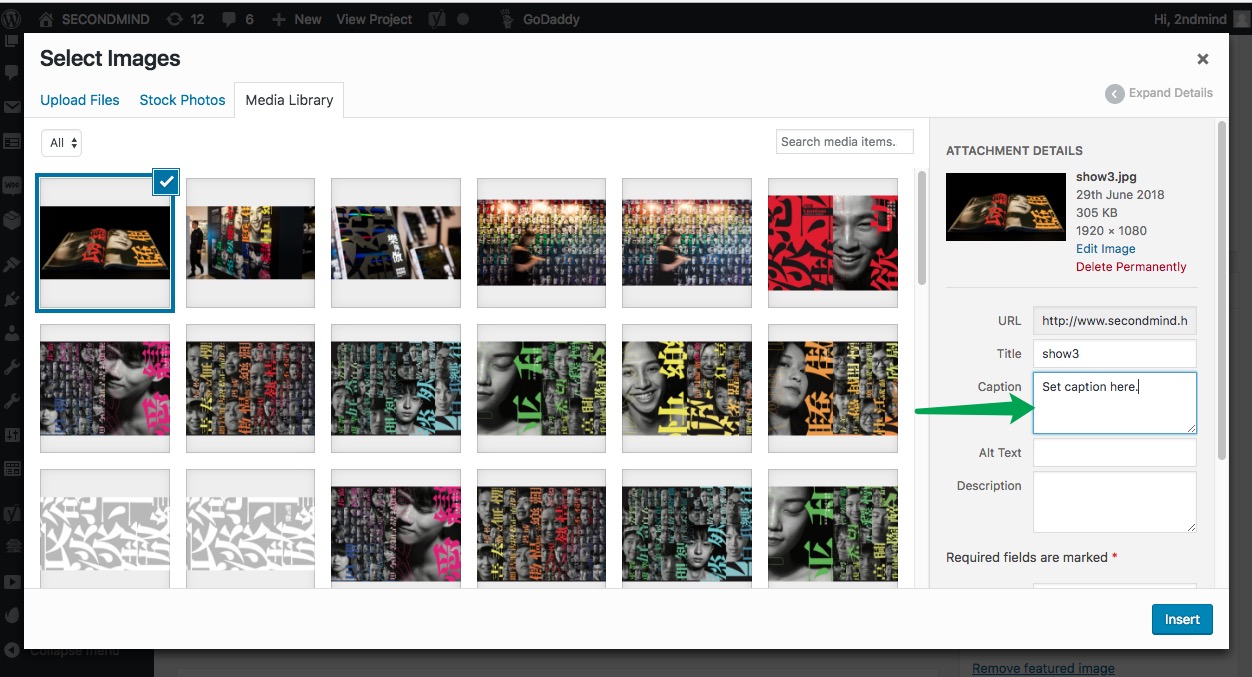This screenshot has height=677, width=1252.
Task: Open the 6 comments bubble in the admin bar
Action: pyautogui.click(x=237, y=19)
